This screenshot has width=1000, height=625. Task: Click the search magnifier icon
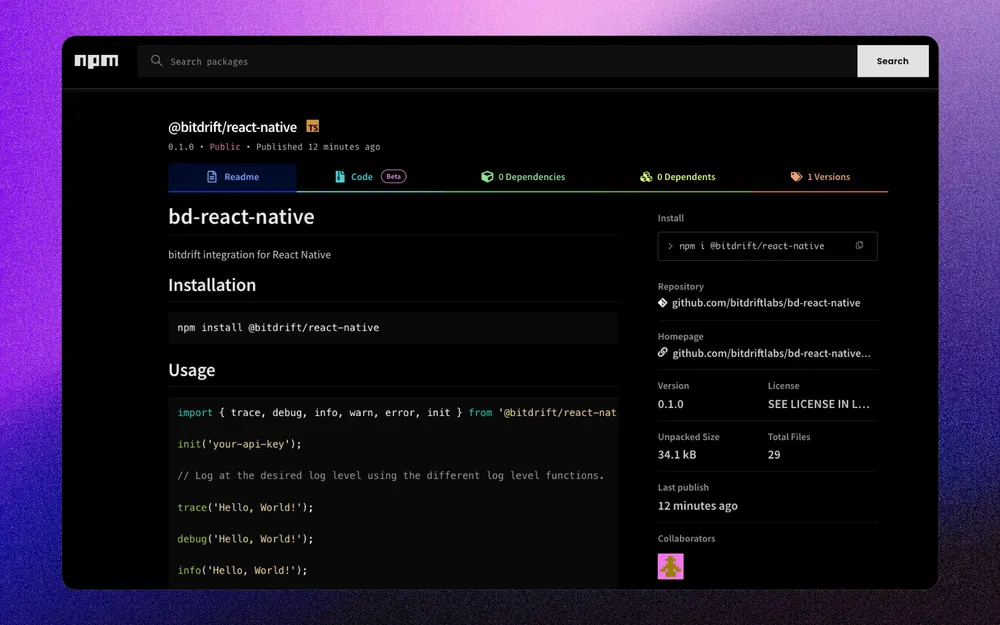coord(156,61)
